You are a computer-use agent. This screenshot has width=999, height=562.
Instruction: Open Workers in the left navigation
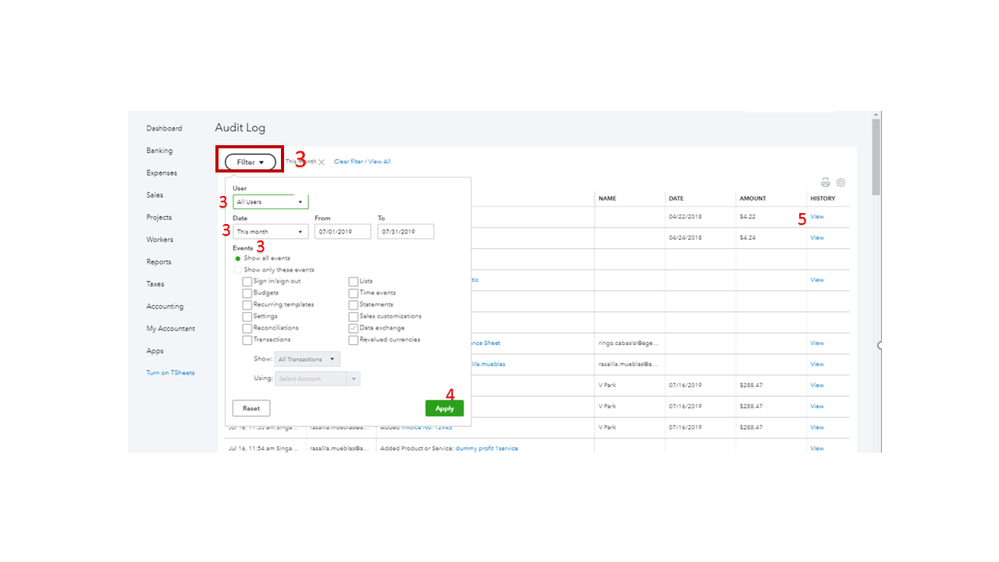point(160,240)
